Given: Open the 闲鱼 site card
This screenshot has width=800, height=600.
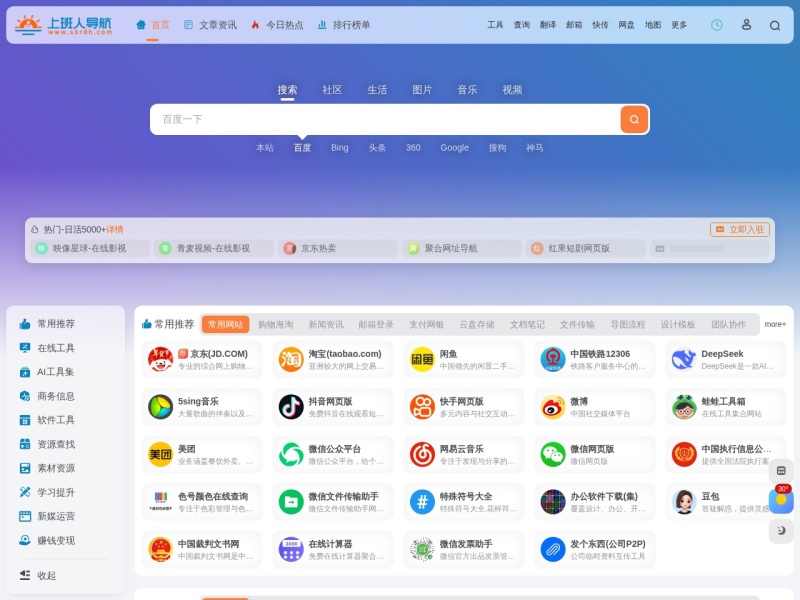Looking at the screenshot, I should [464, 359].
